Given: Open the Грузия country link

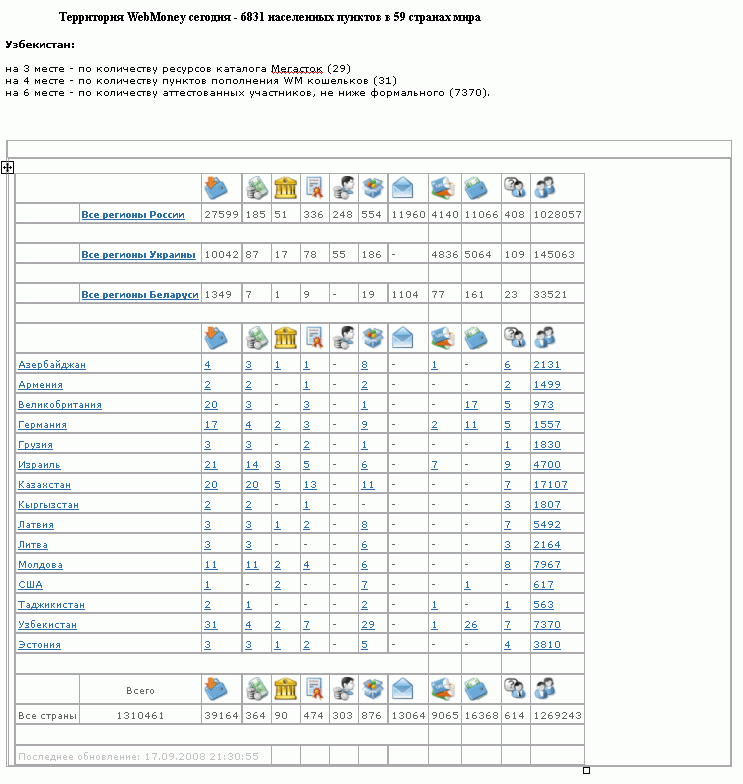Looking at the screenshot, I should point(36,444).
